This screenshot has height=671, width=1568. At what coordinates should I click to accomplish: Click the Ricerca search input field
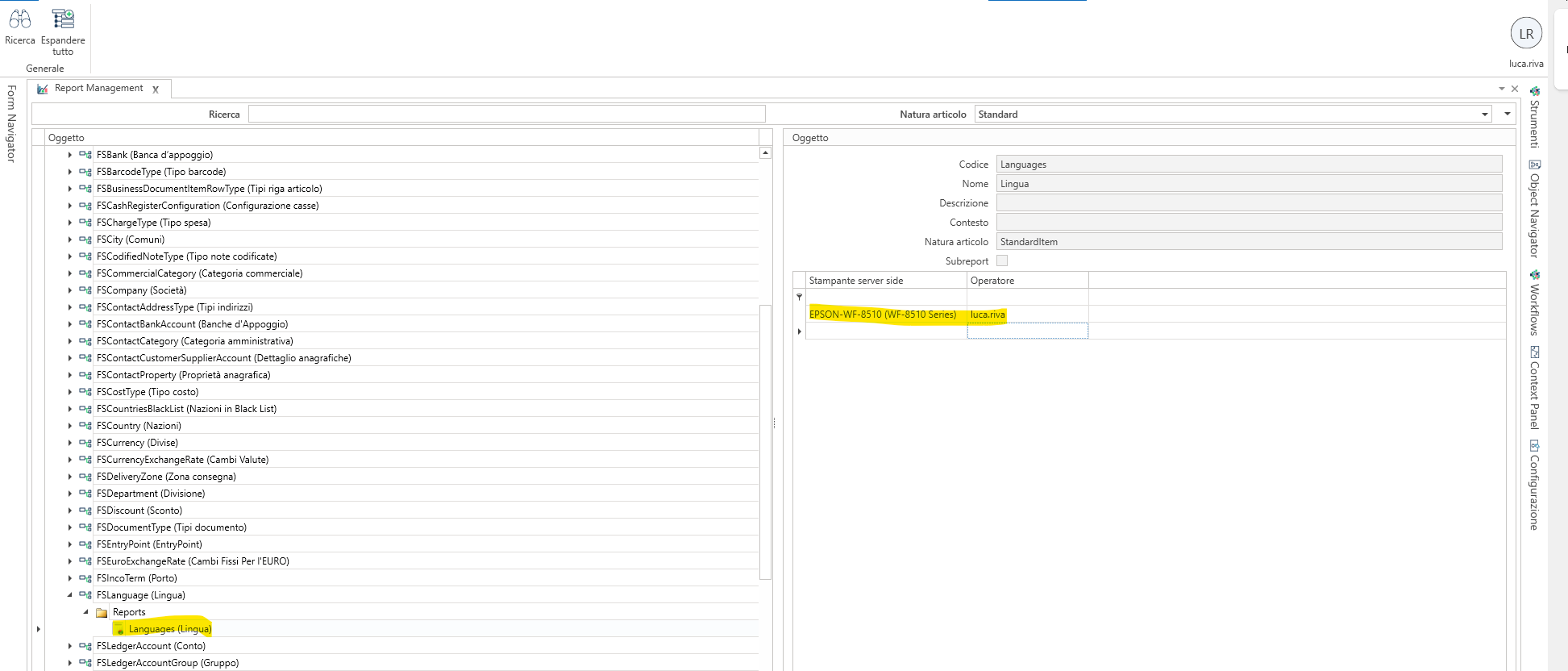pyautogui.click(x=506, y=114)
